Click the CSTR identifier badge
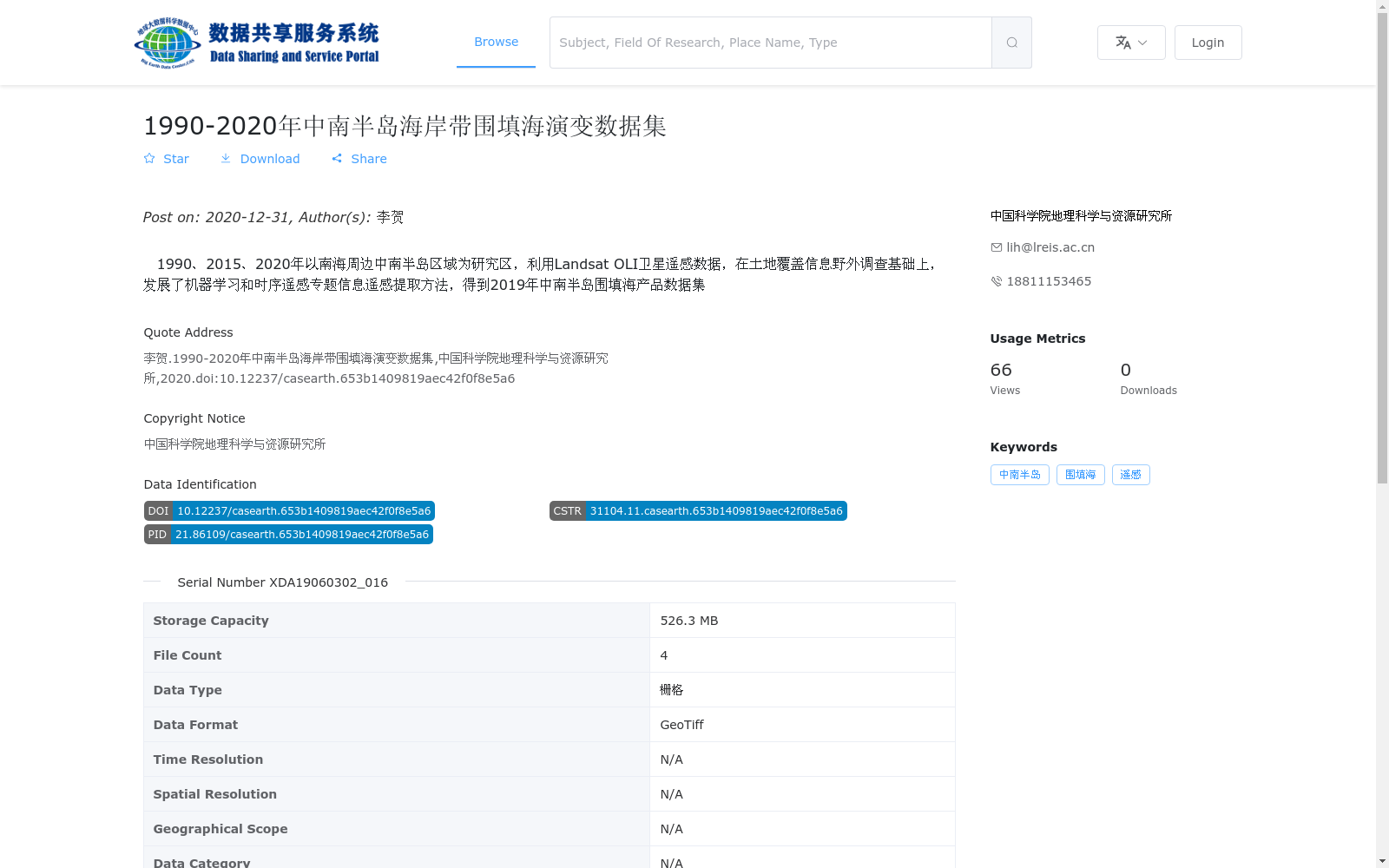Screen dimensions: 1389x868 pos(698,511)
